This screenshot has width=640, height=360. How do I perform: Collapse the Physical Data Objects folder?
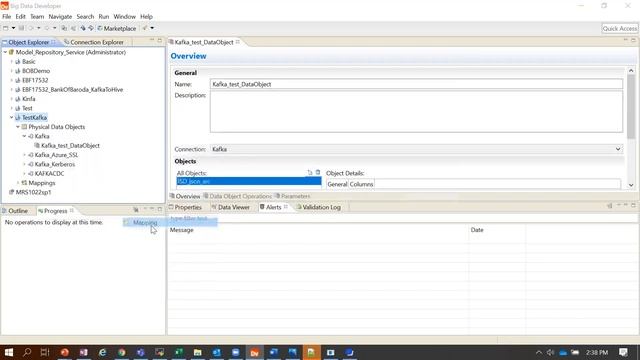18,127
